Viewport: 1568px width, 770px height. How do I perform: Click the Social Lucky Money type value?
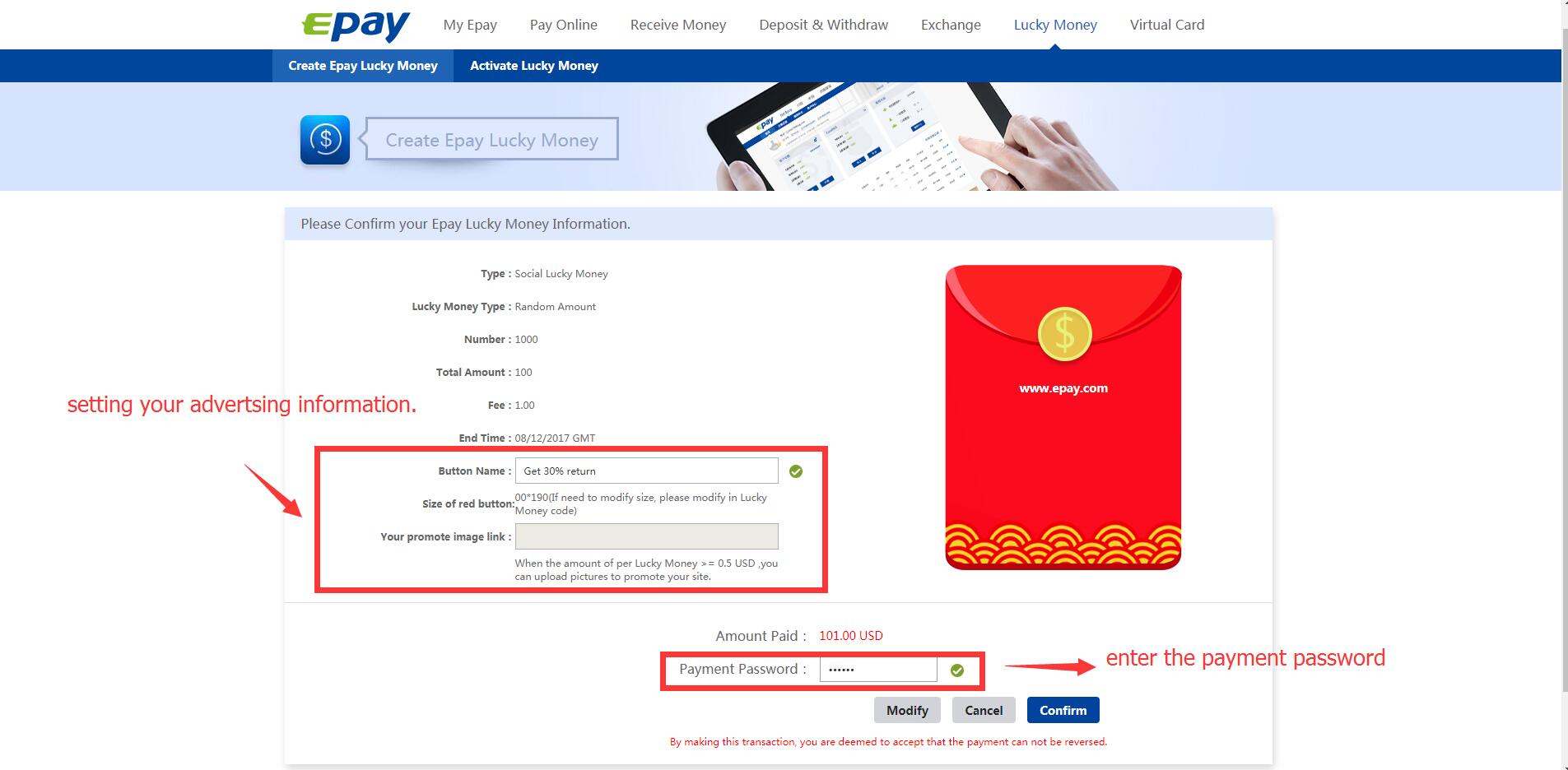coord(561,274)
